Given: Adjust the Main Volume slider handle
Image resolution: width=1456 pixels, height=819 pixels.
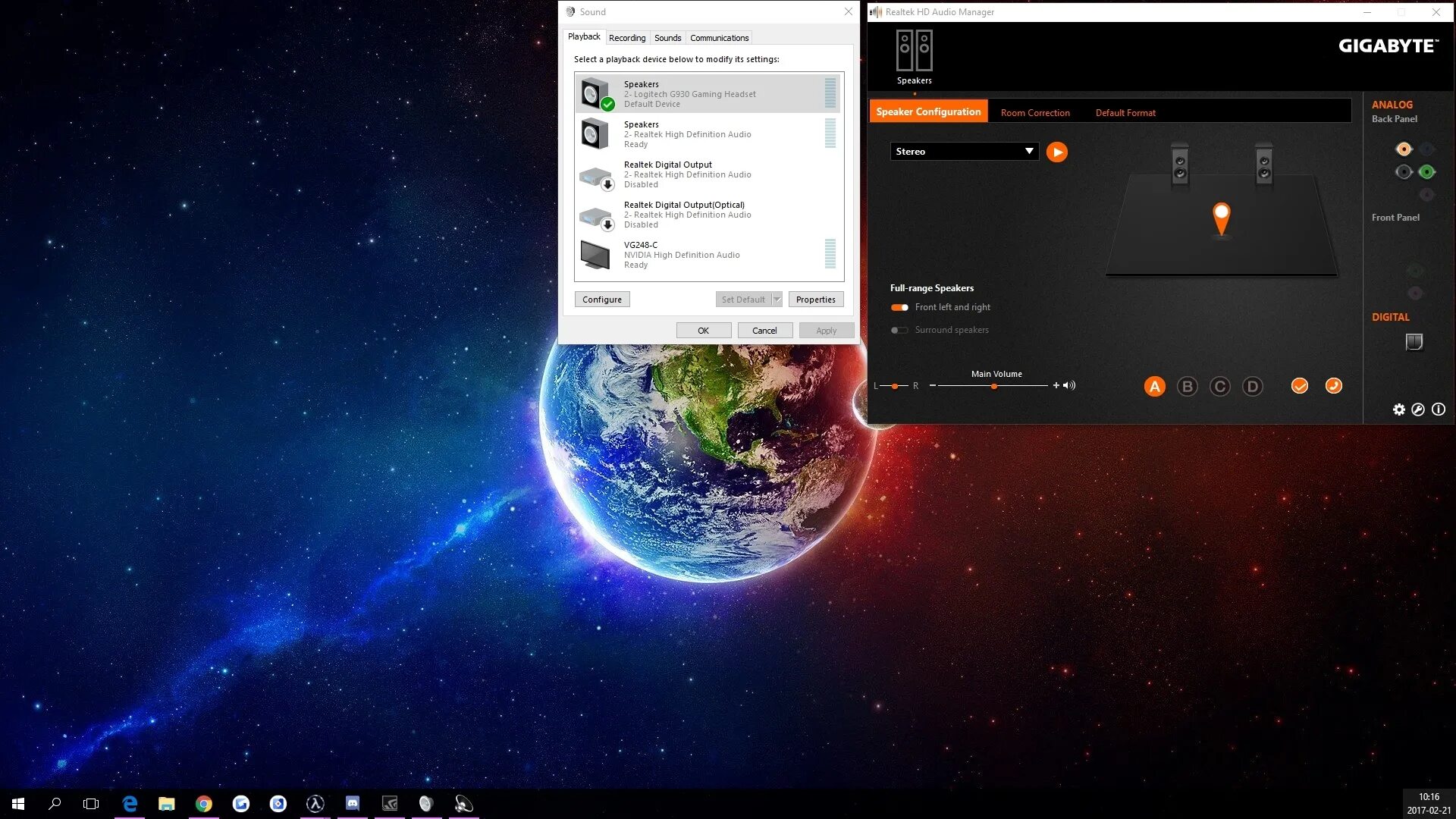Looking at the screenshot, I should (993, 386).
